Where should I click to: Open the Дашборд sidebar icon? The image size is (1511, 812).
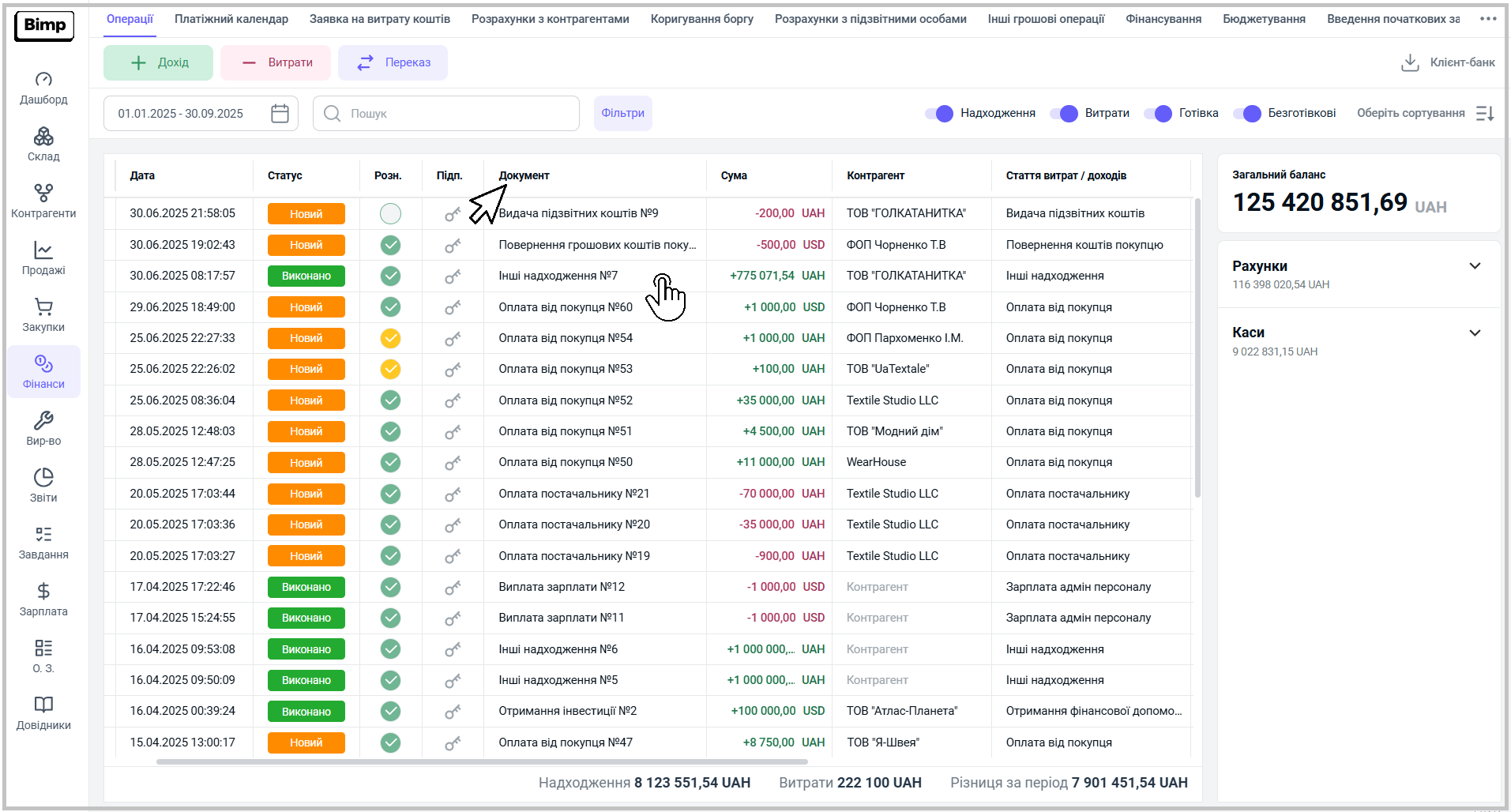coord(43,80)
